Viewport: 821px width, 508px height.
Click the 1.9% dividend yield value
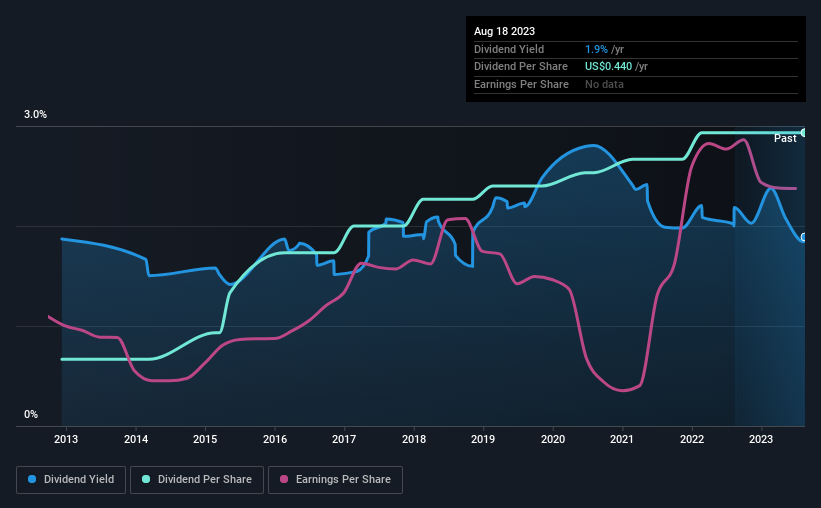tap(596, 49)
